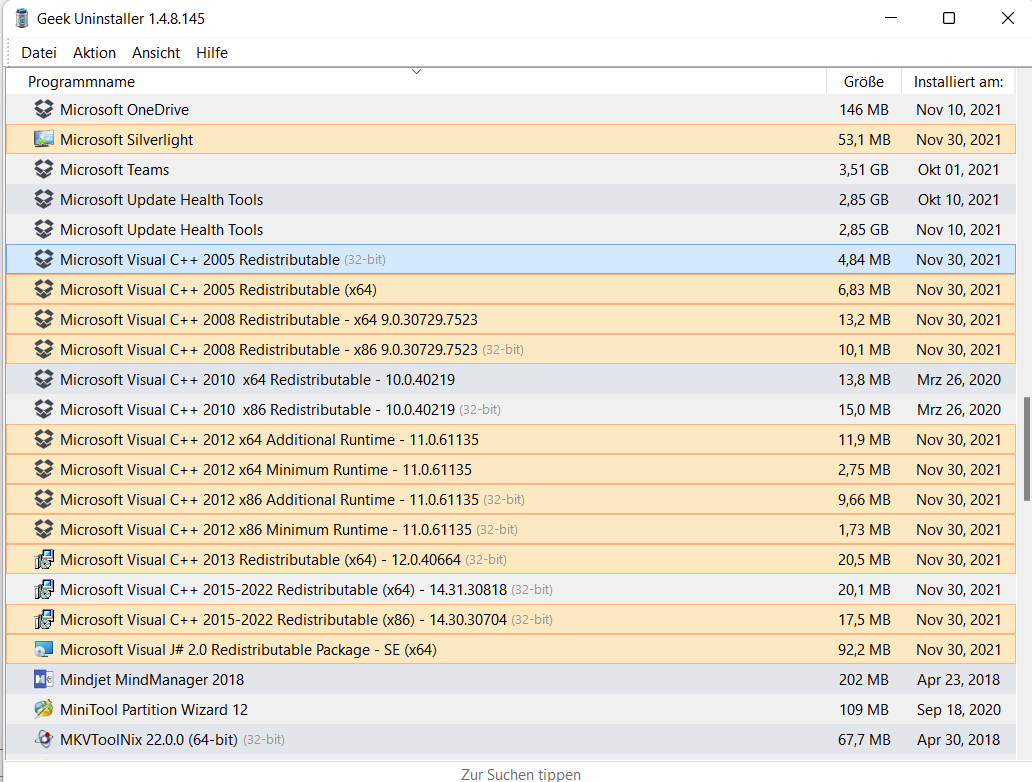The height and width of the screenshot is (782, 1032).
Task: Open the Aktion menu
Action: pyautogui.click(x=94, y=53)
